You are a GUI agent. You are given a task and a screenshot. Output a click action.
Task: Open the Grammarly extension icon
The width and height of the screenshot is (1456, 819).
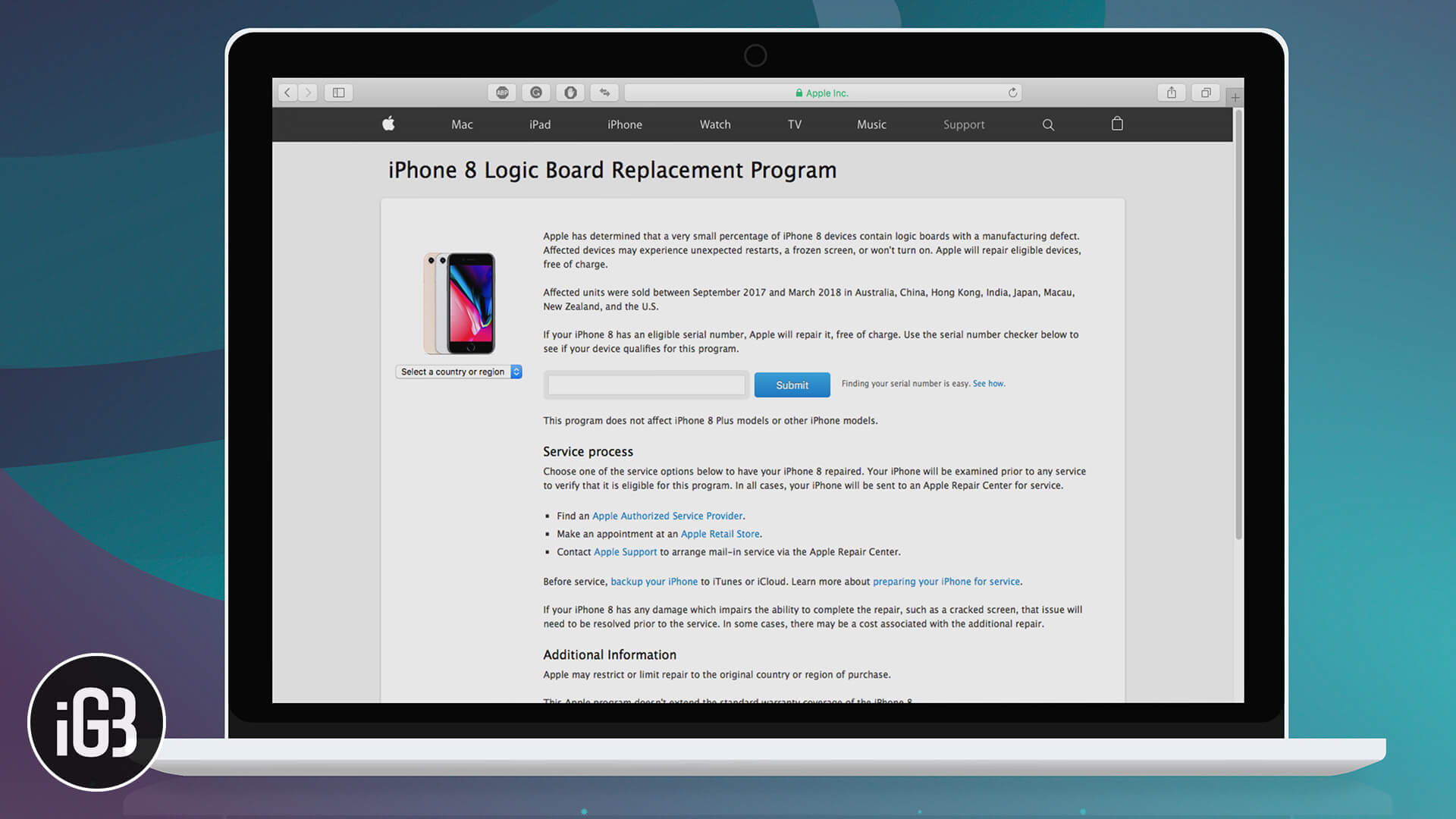point(536,93)
